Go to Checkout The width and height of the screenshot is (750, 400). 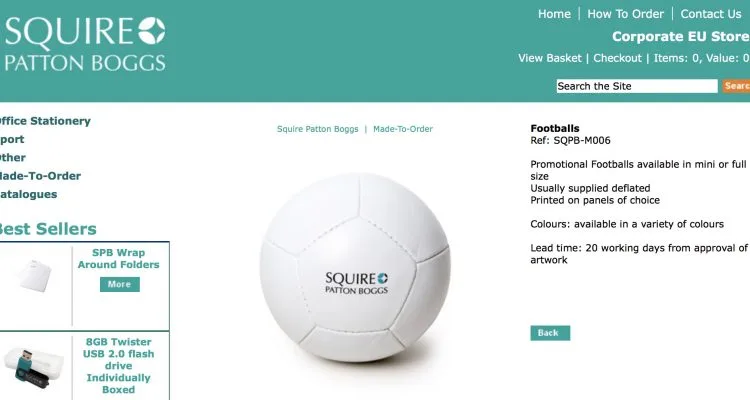point(617,58)
